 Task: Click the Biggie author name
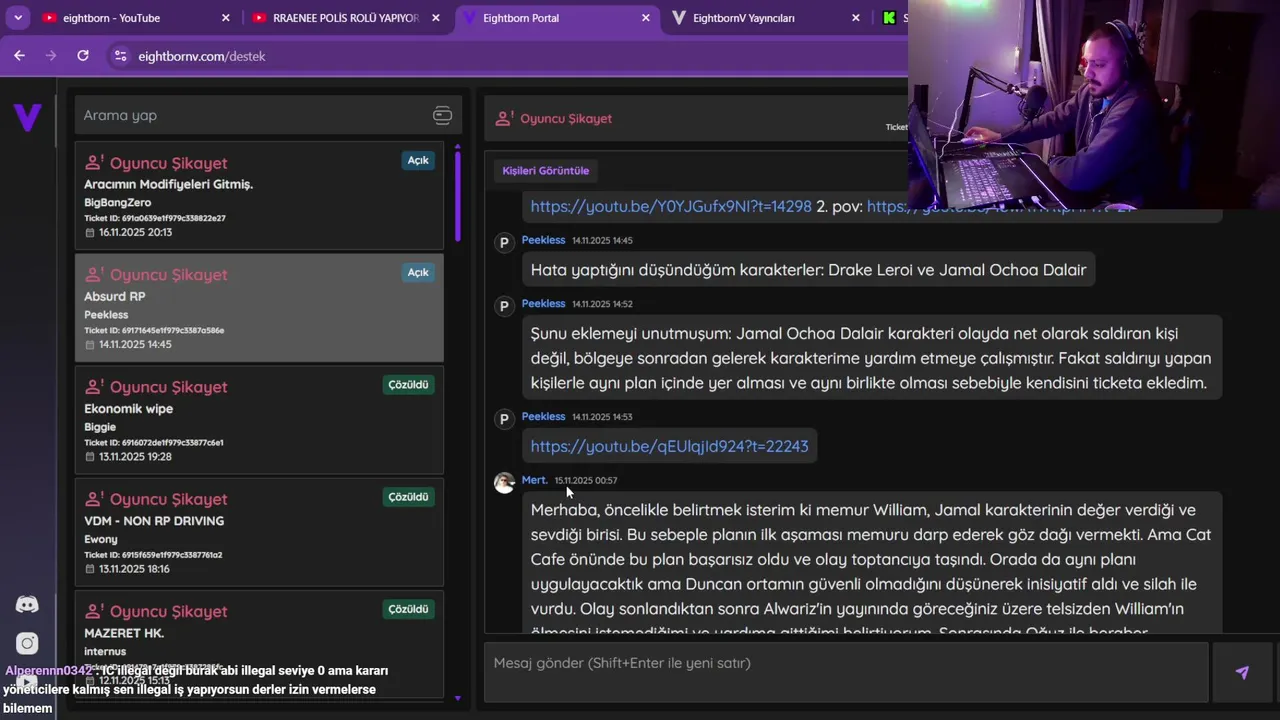100,427
